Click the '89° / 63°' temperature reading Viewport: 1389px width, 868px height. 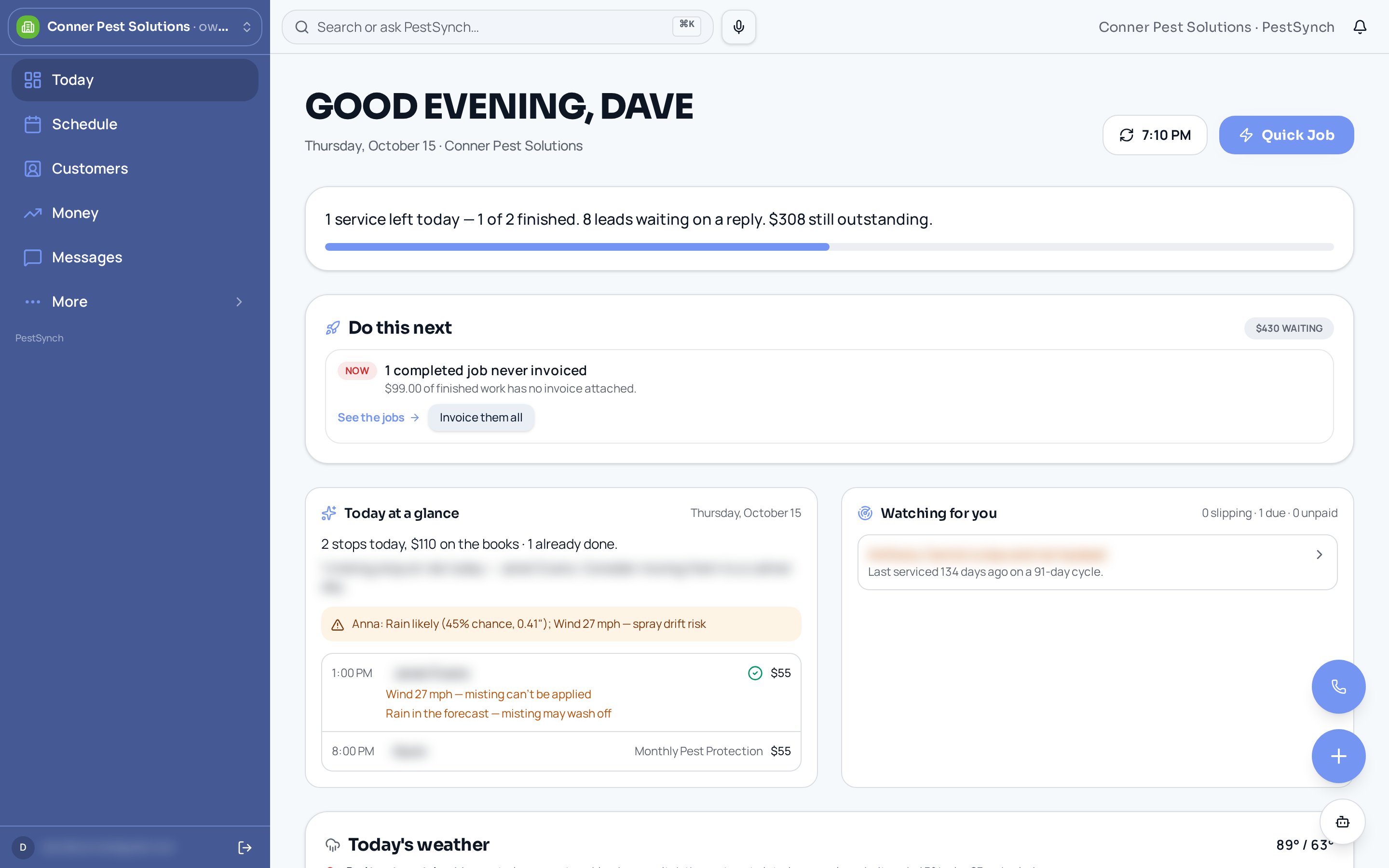pyautogui.click(x=1304, y=845)
